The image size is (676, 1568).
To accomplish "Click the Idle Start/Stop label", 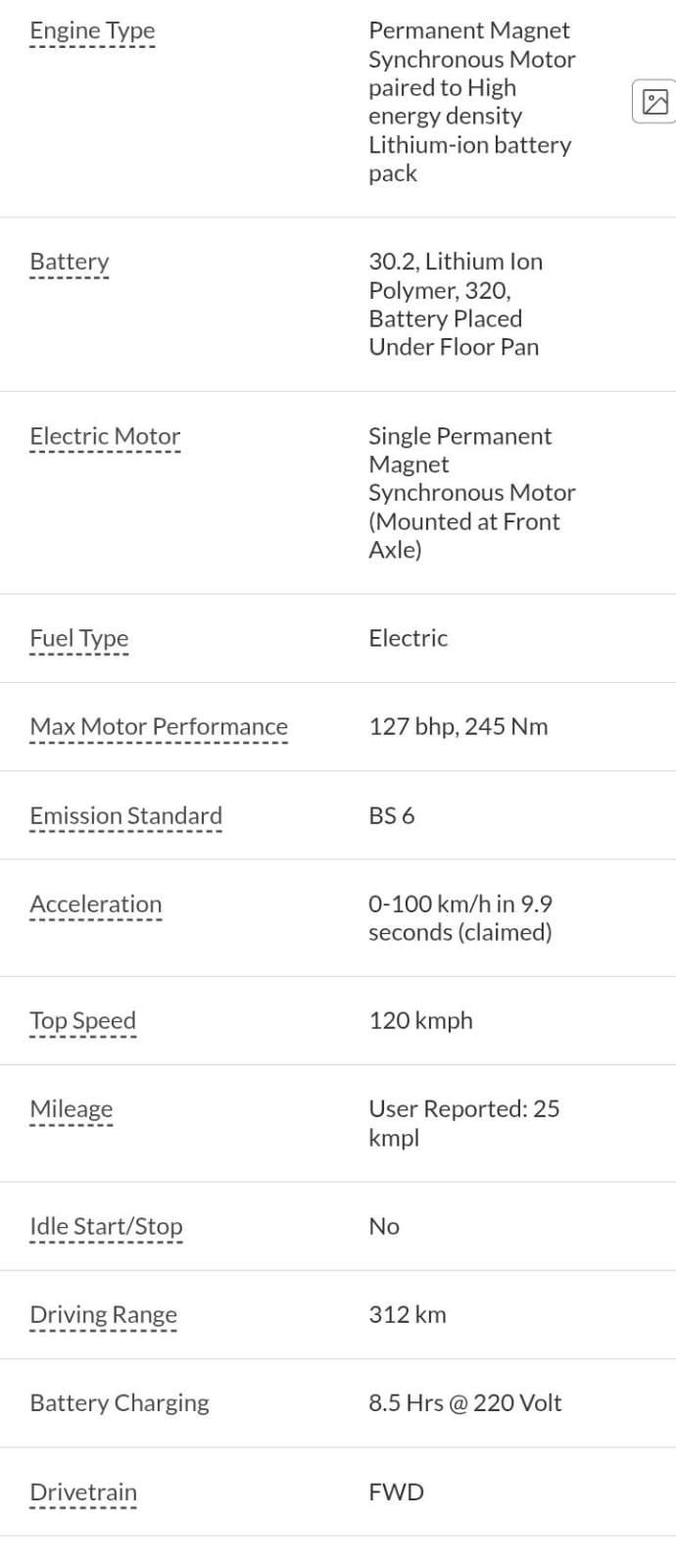I will tap(106, 1226).
